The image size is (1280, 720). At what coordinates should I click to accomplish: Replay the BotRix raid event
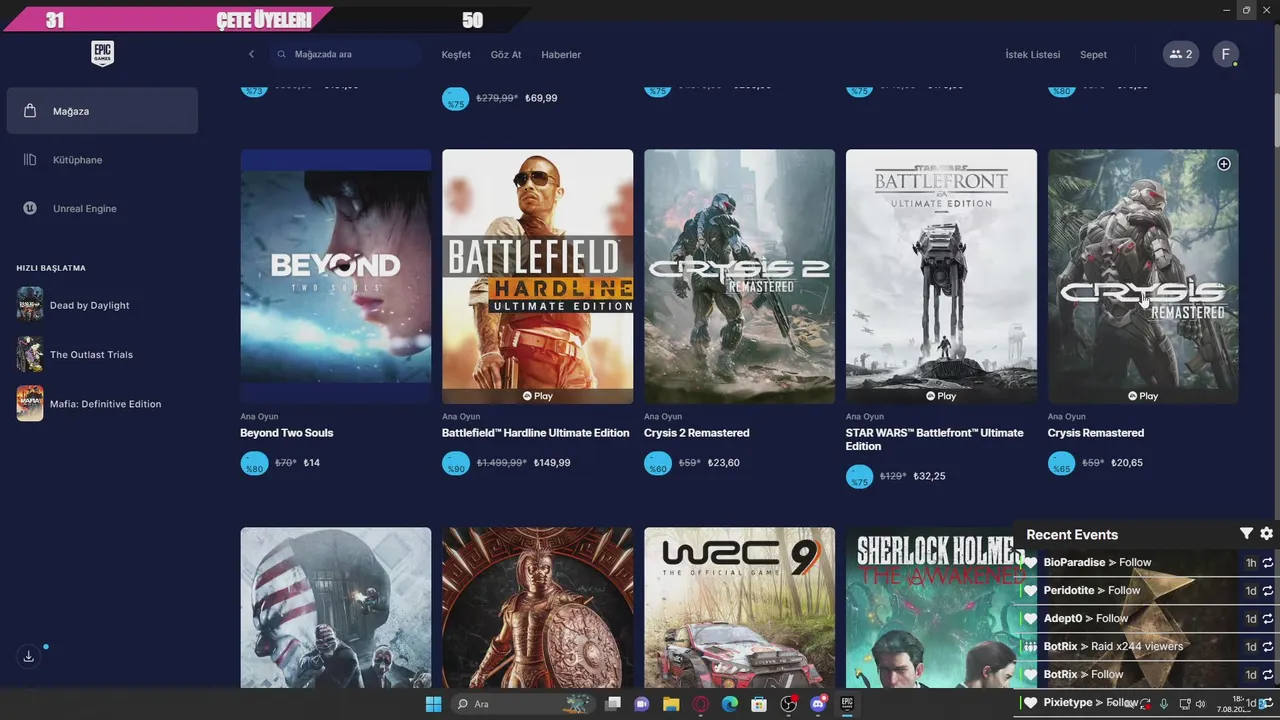pyautogui.click(x=1268, y=647)
